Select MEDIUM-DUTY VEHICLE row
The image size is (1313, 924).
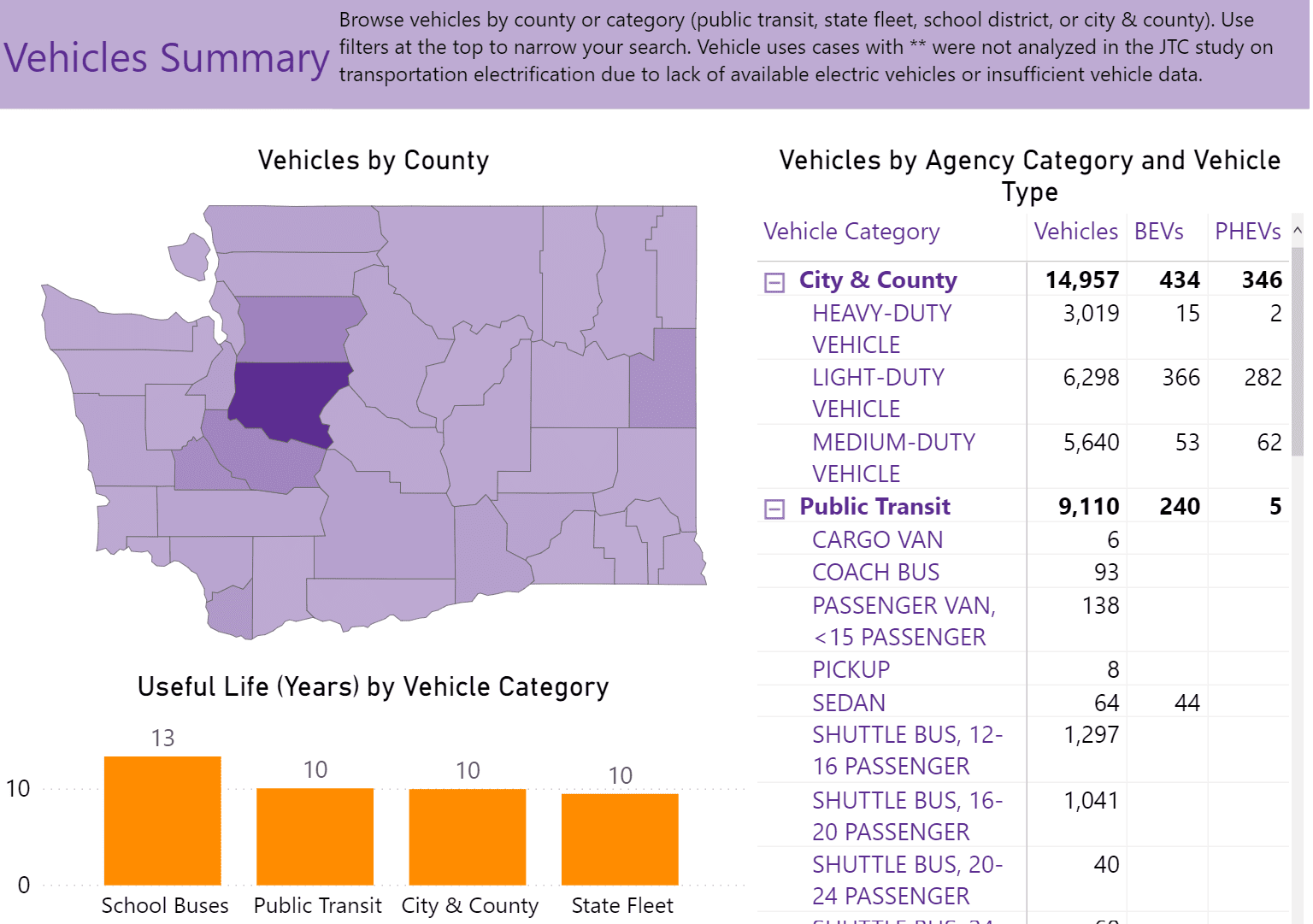pyautogui.click(x=893, y=457)
